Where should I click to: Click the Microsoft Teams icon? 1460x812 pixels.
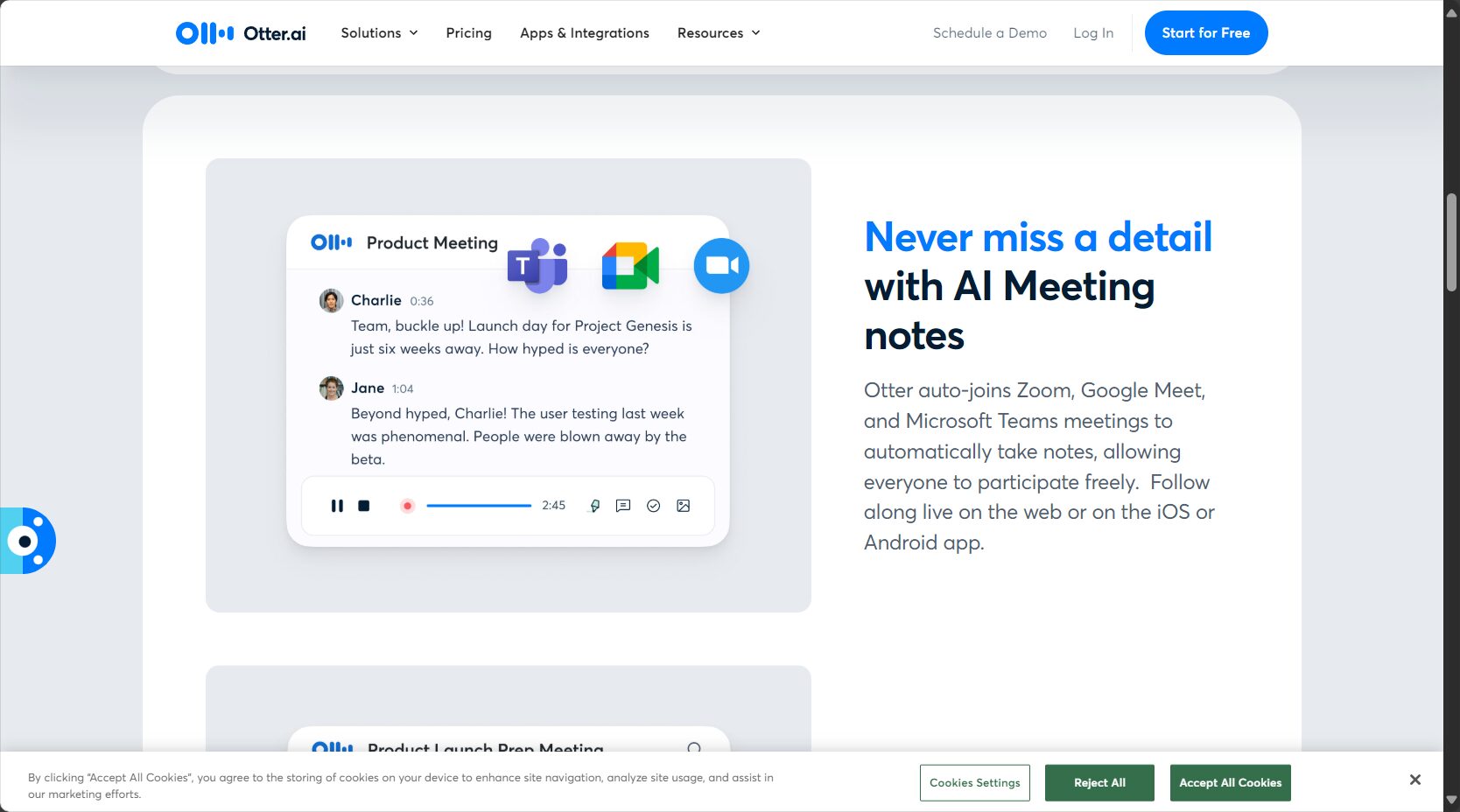537,265
